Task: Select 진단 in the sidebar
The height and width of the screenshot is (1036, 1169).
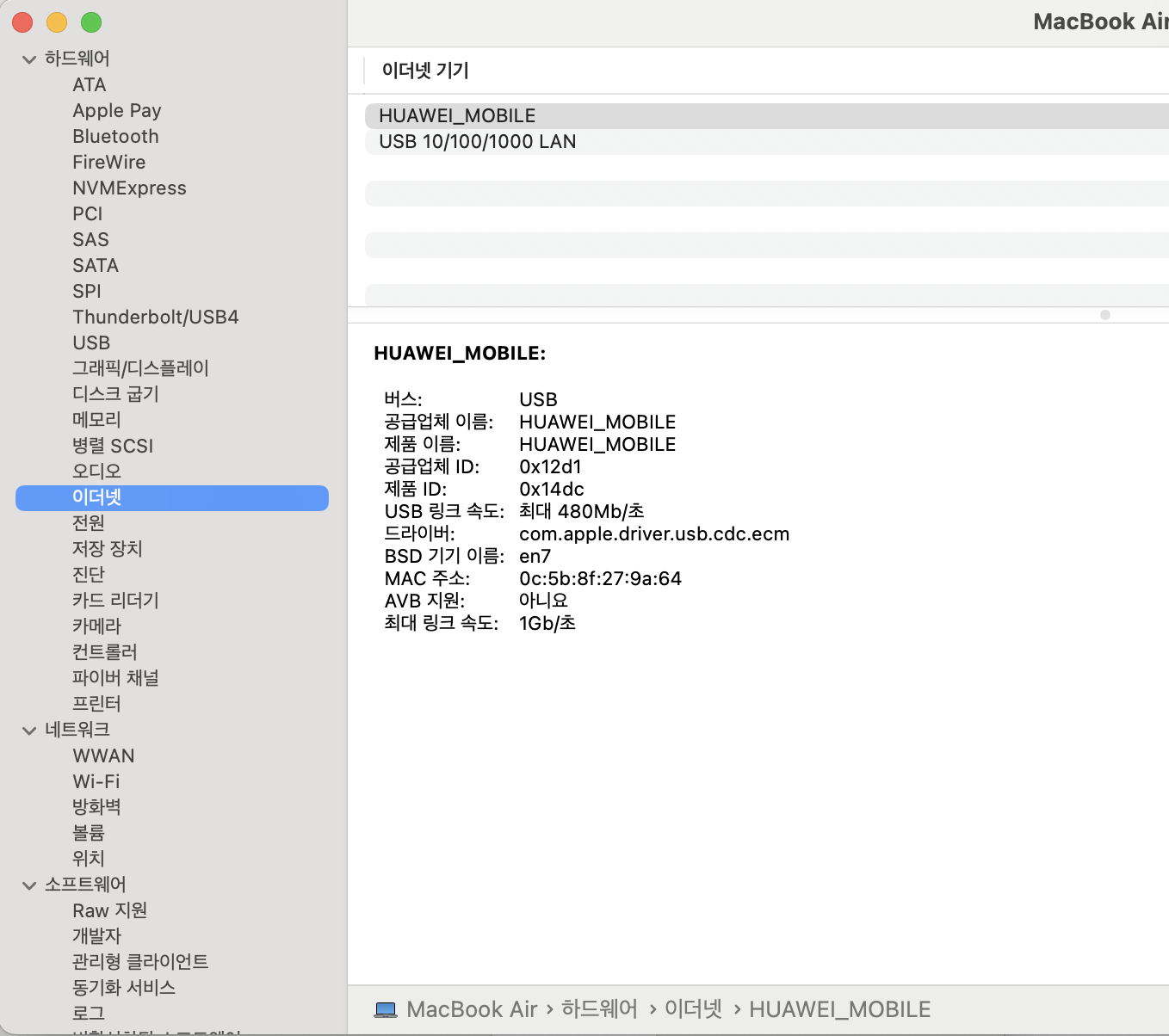Action: [x=89, y=575]
